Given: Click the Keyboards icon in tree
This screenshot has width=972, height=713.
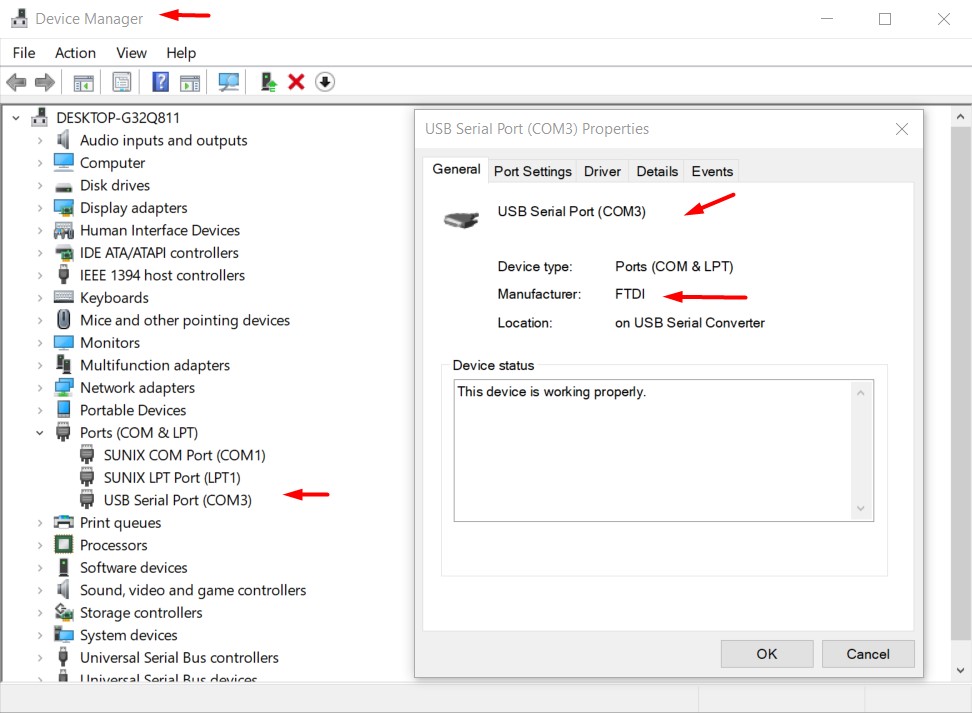Looking at the screenshot, I should (63, 297).
